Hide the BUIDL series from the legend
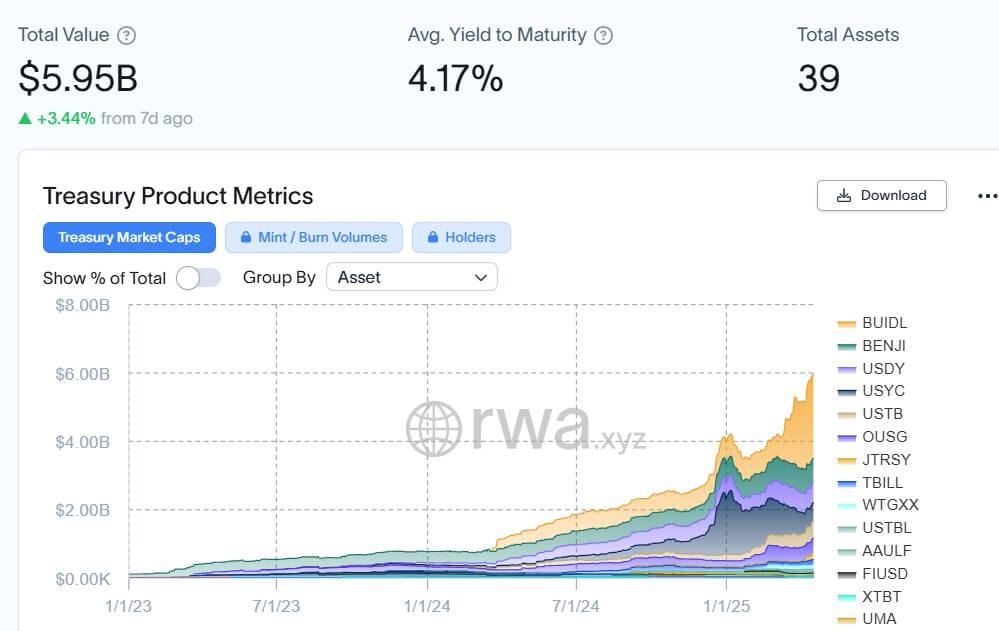Image resolution: width=999 pixels, height=631 pixels. pos(886,323)
